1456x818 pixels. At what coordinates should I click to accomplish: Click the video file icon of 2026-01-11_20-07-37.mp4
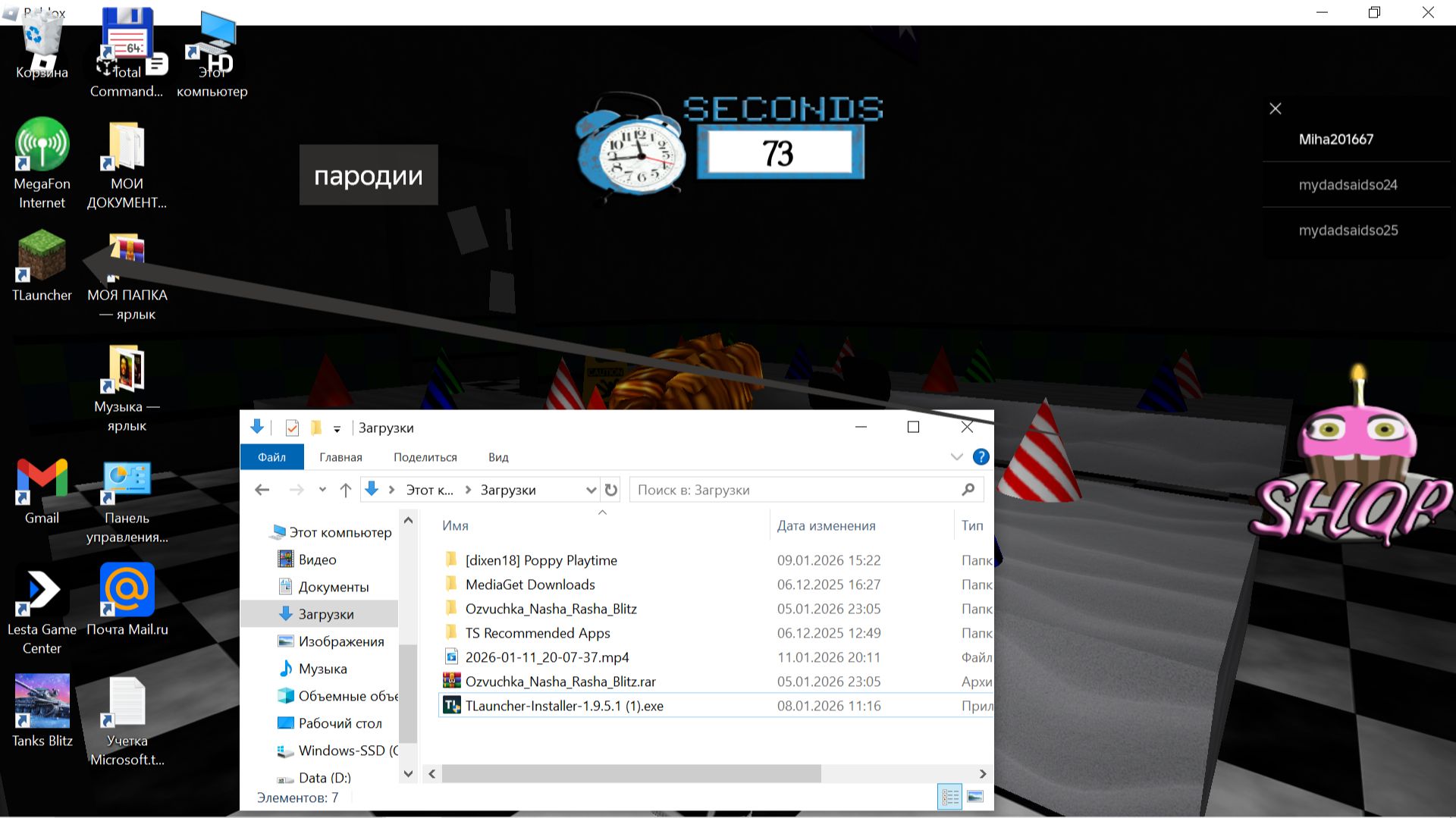451,657
